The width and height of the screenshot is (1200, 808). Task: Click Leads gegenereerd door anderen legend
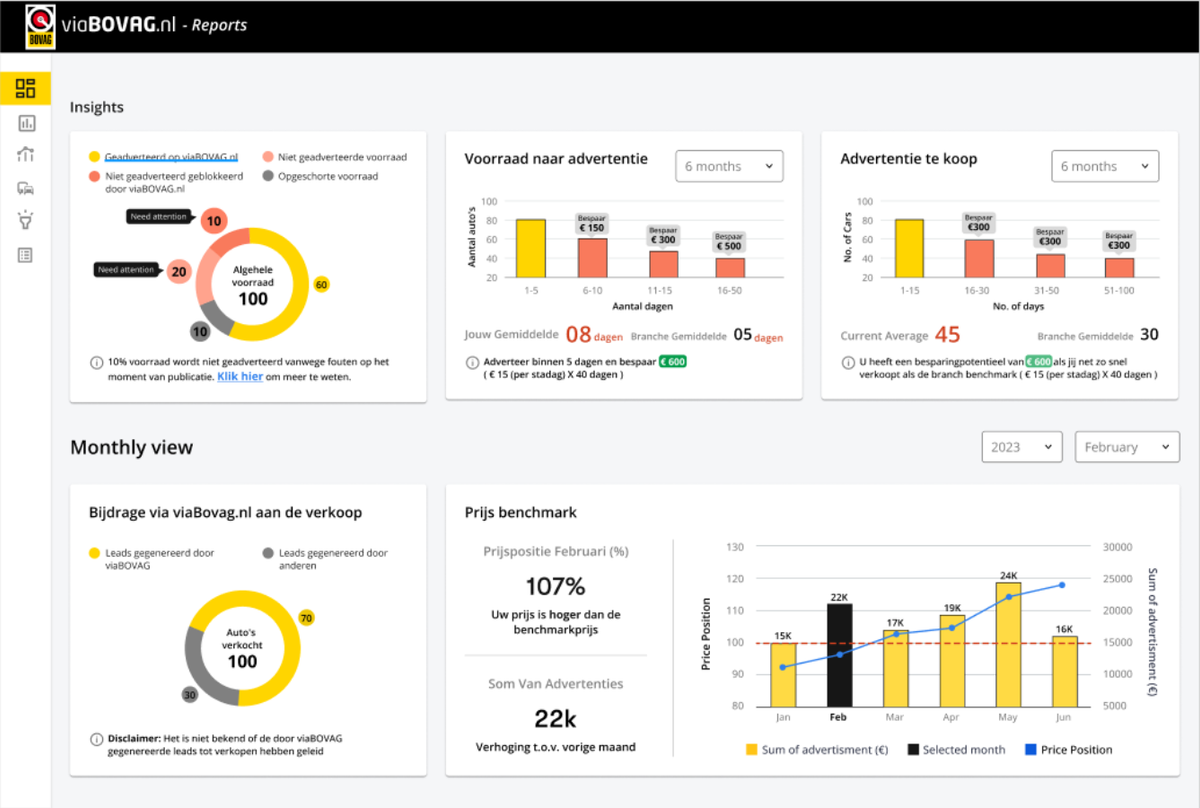[325, 558]
